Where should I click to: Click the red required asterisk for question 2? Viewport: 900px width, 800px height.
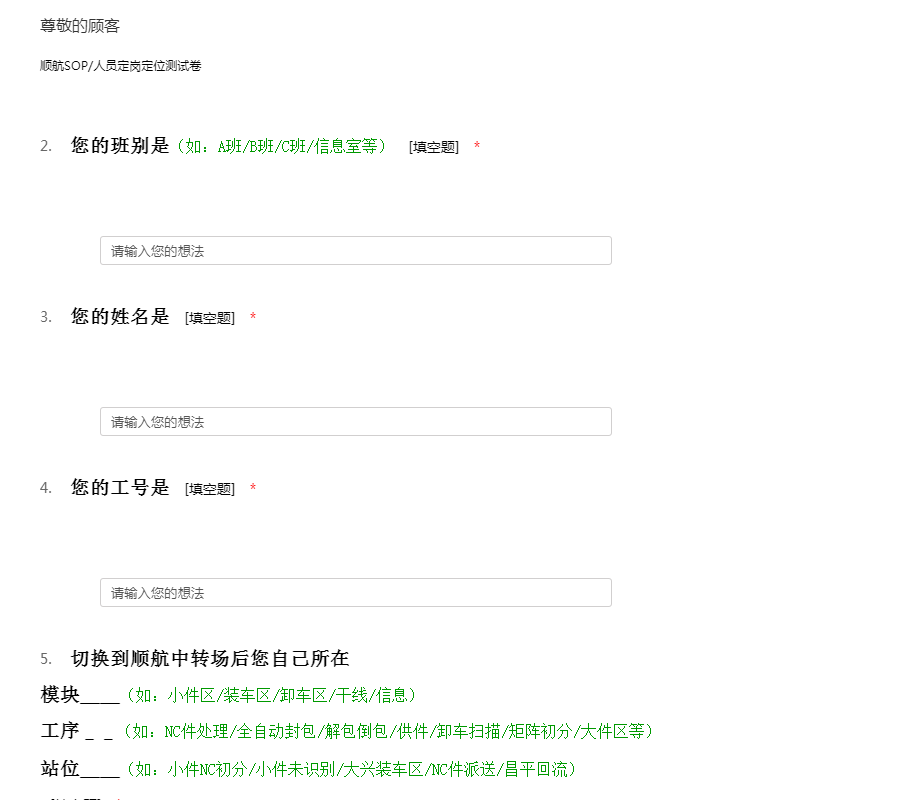(477, 147)
